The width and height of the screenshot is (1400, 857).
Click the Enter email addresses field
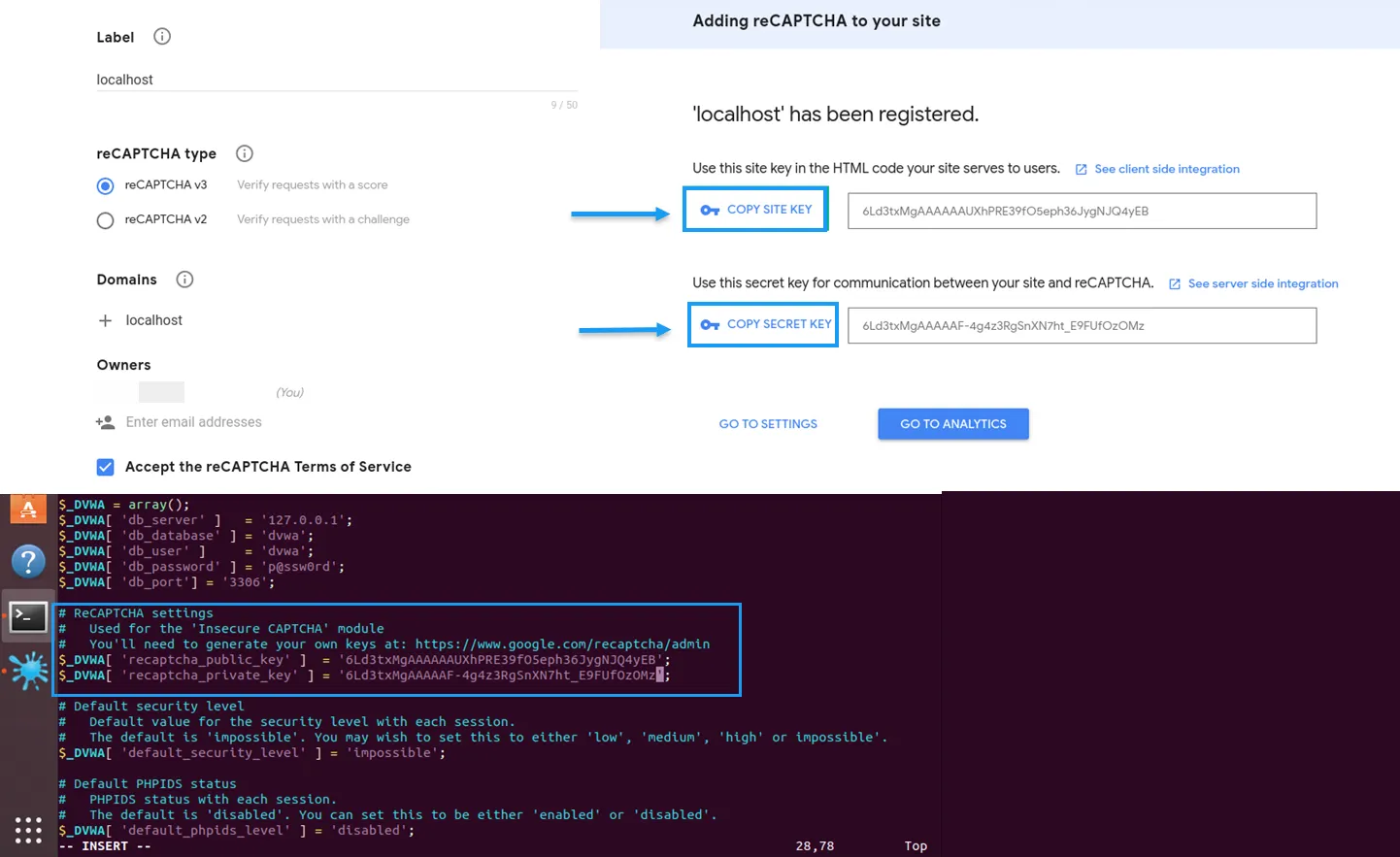coord(194,422)
